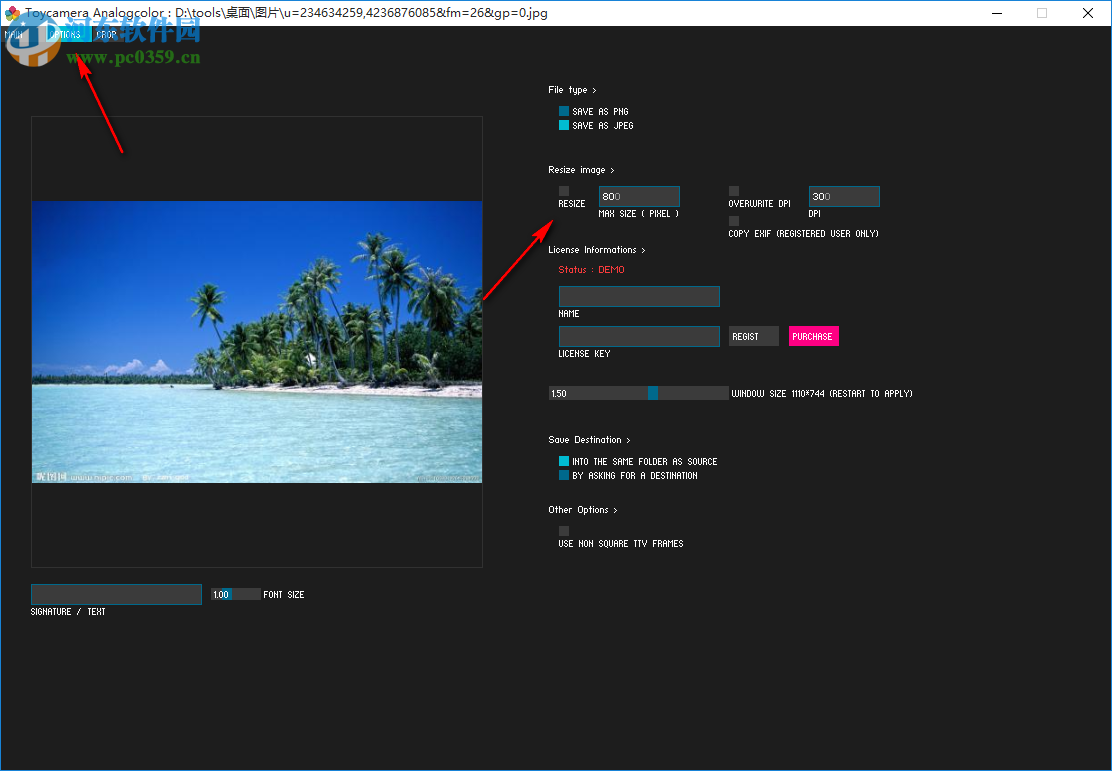The height and width of the screenshot is (771, 1112).
Task: Open the CROP tab
Action: point(106,34)
